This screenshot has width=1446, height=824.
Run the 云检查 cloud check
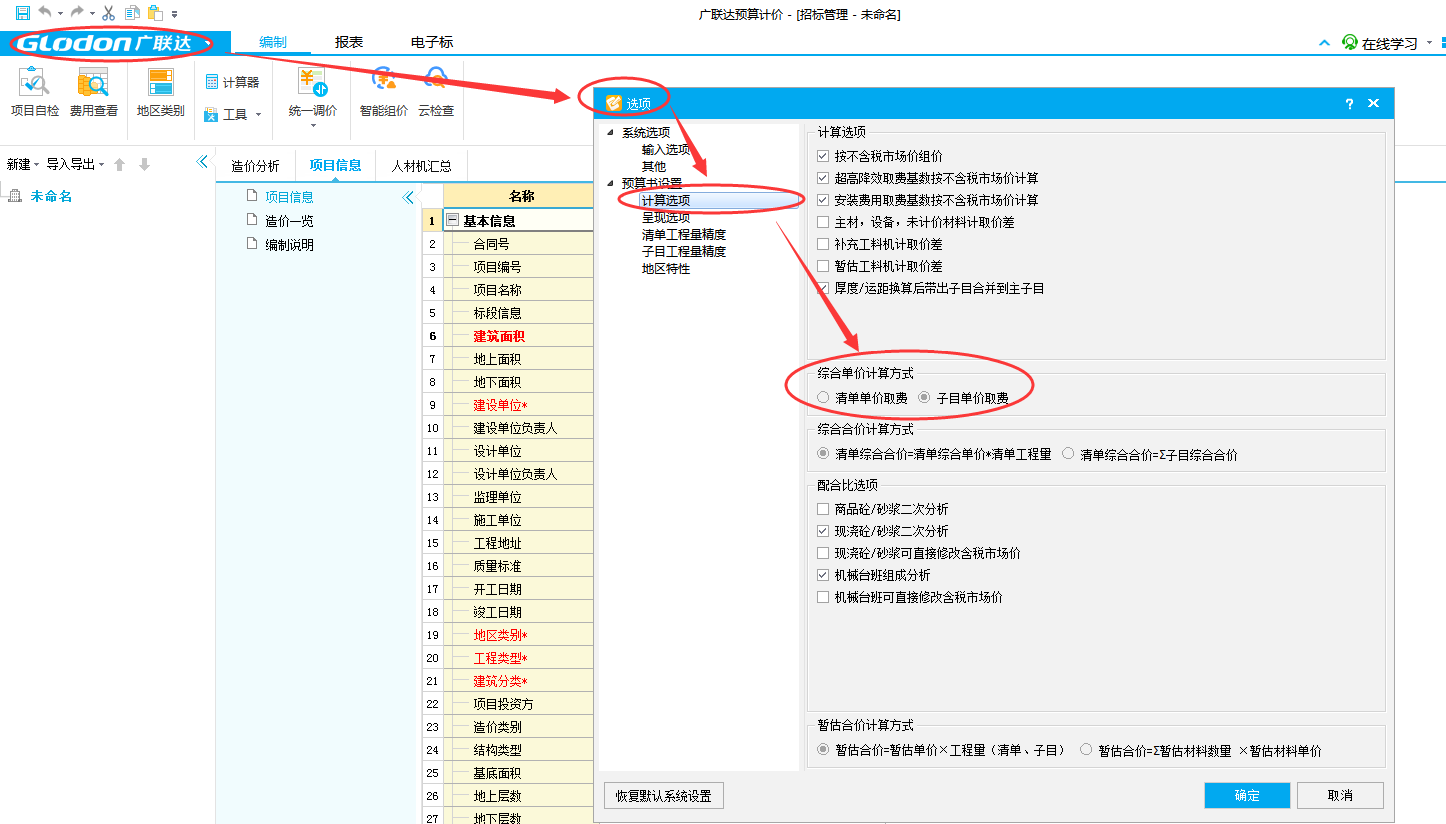coord(436,93)
